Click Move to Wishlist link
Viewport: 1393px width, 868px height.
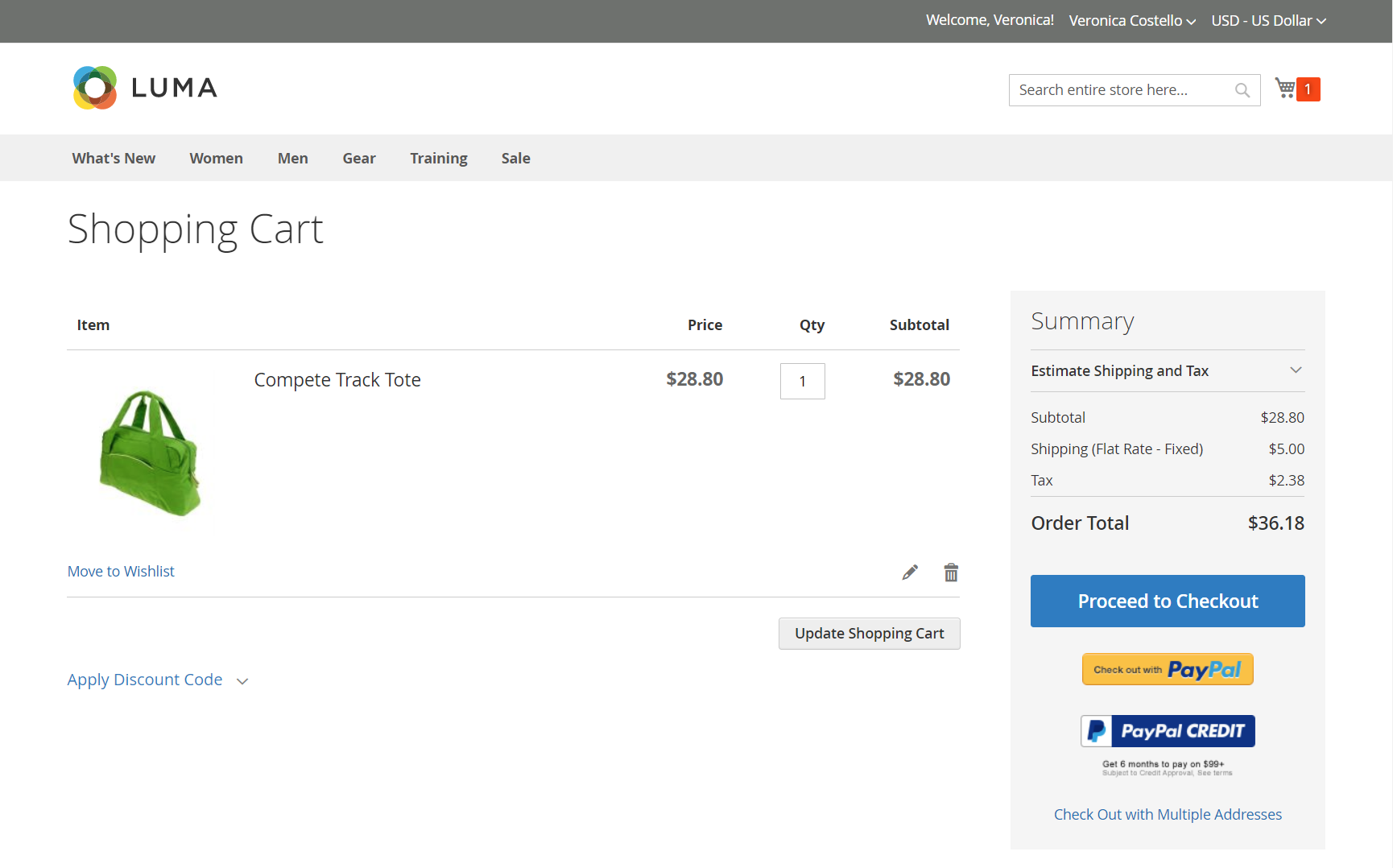tap(121, 572)
